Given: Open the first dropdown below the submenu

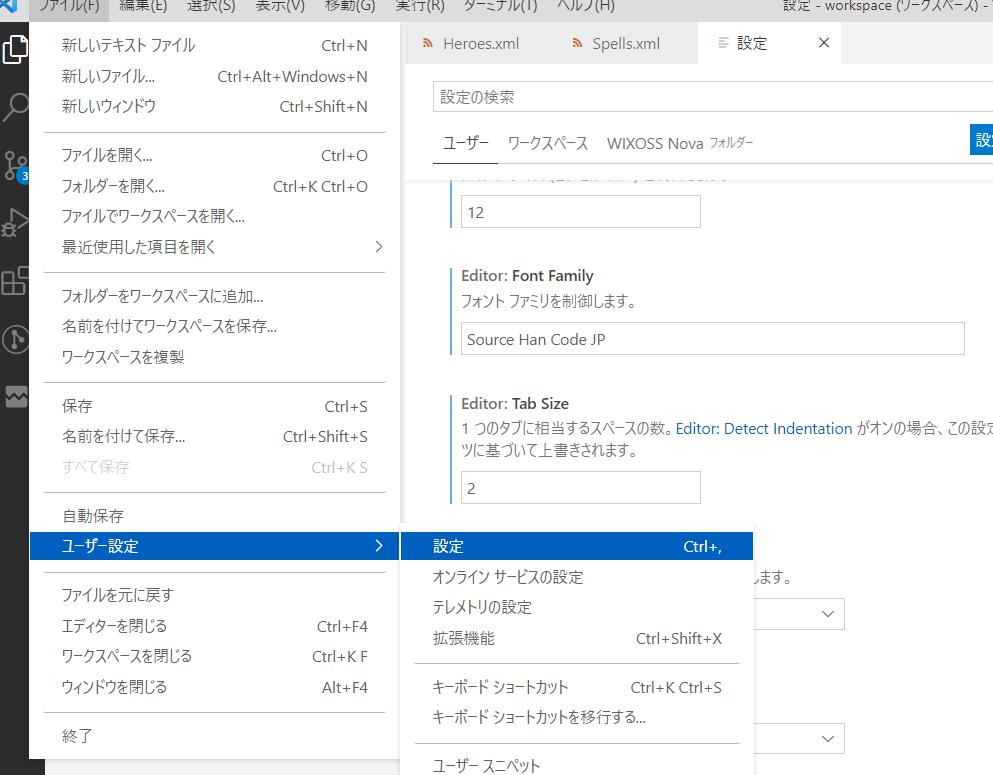Looking at the screenshot, I should point(799,614).
